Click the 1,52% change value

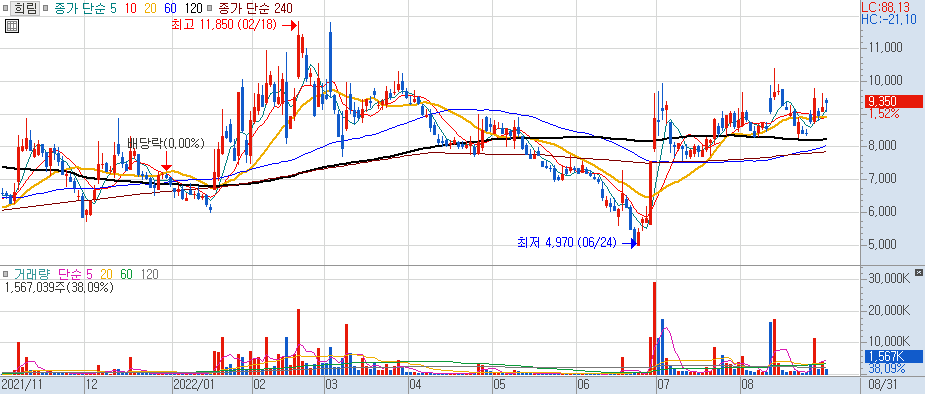pyautogui.click(x=883, y=113)
